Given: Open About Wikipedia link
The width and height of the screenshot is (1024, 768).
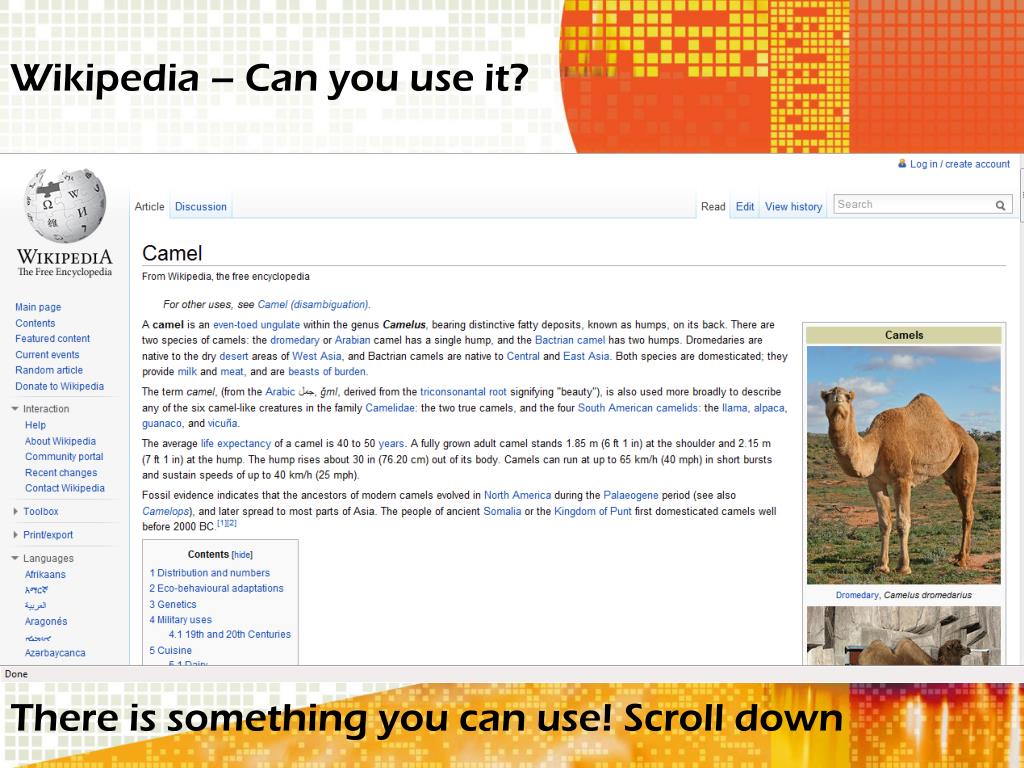Looking at the screenshot, I should click(x=60, y=441).
